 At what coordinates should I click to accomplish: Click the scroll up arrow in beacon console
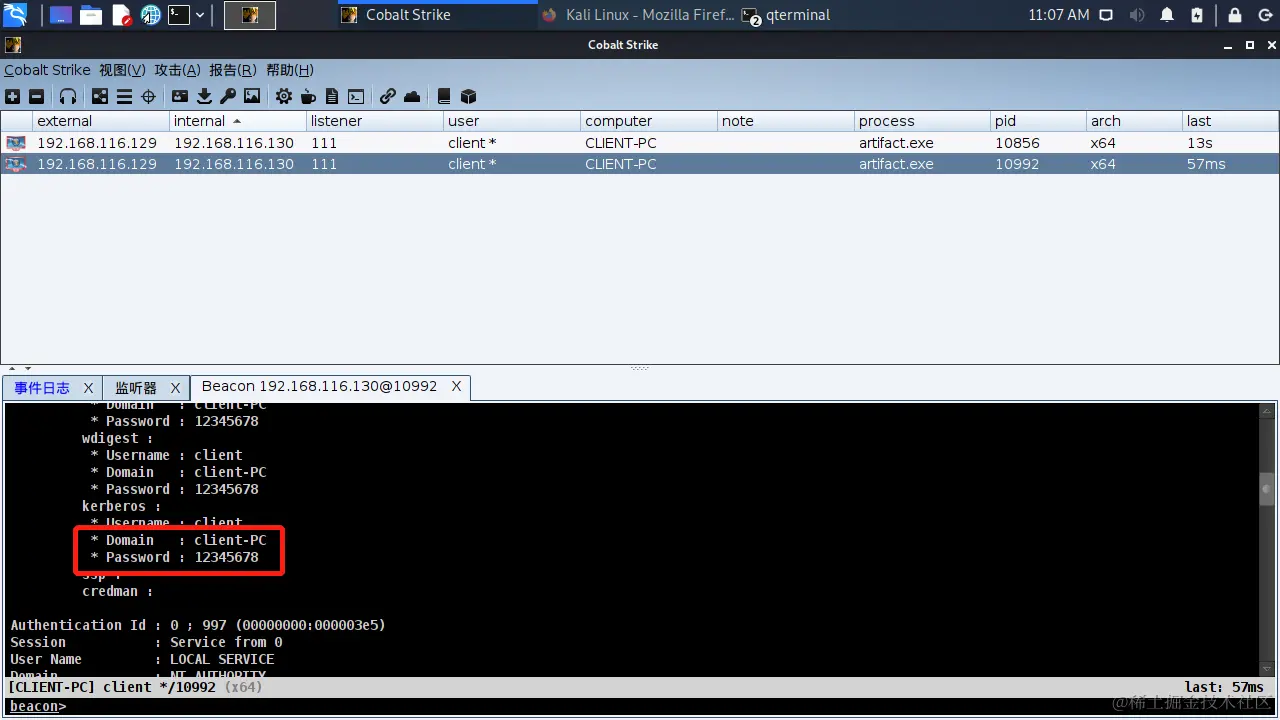point(1267,411)
